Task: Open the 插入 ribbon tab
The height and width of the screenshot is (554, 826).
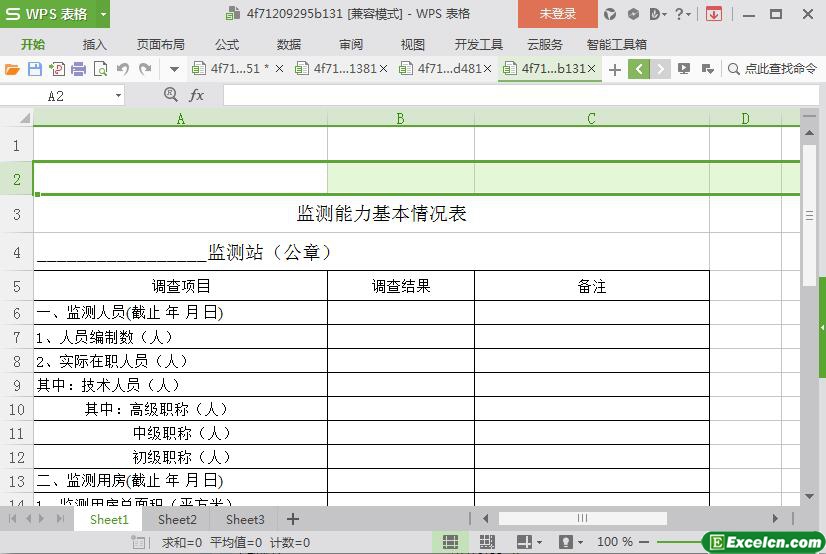Action: (95, 44)
